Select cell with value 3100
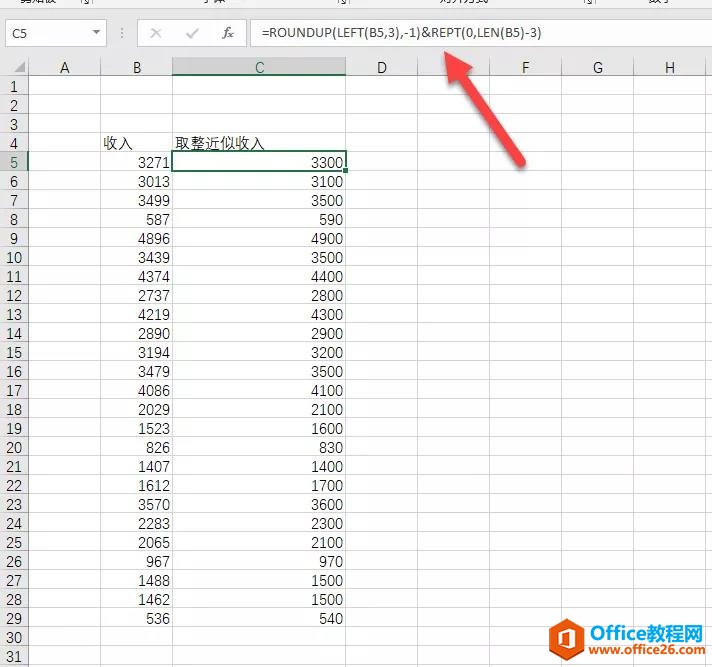This screenshot has width=712, height=667. [x=259, y=181]
